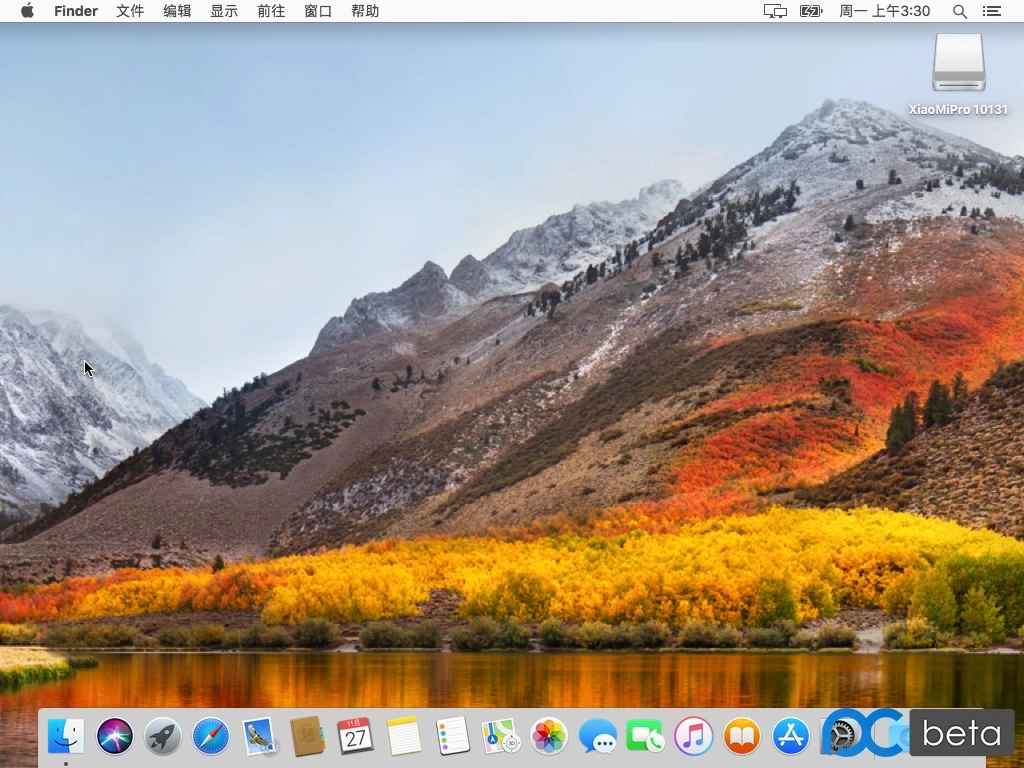The height and width of the screenshot is (768, 1024).
Task: Open Messages blue bubble icon
Action: coord(598,737)
